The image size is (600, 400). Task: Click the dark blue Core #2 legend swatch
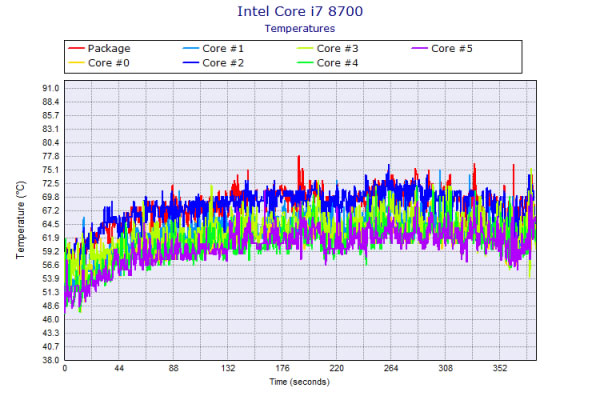[x=191, y=63]
